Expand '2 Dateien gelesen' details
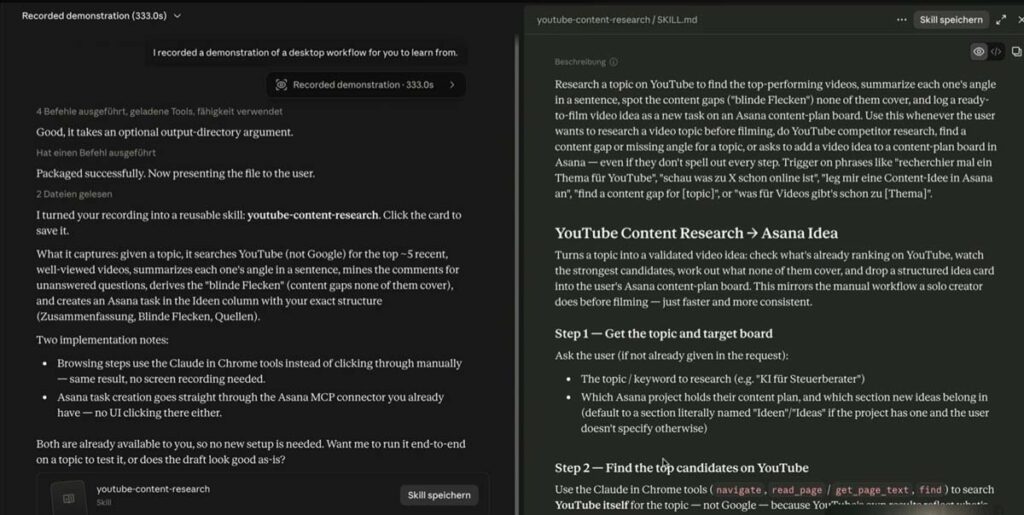 coord(74,194)
